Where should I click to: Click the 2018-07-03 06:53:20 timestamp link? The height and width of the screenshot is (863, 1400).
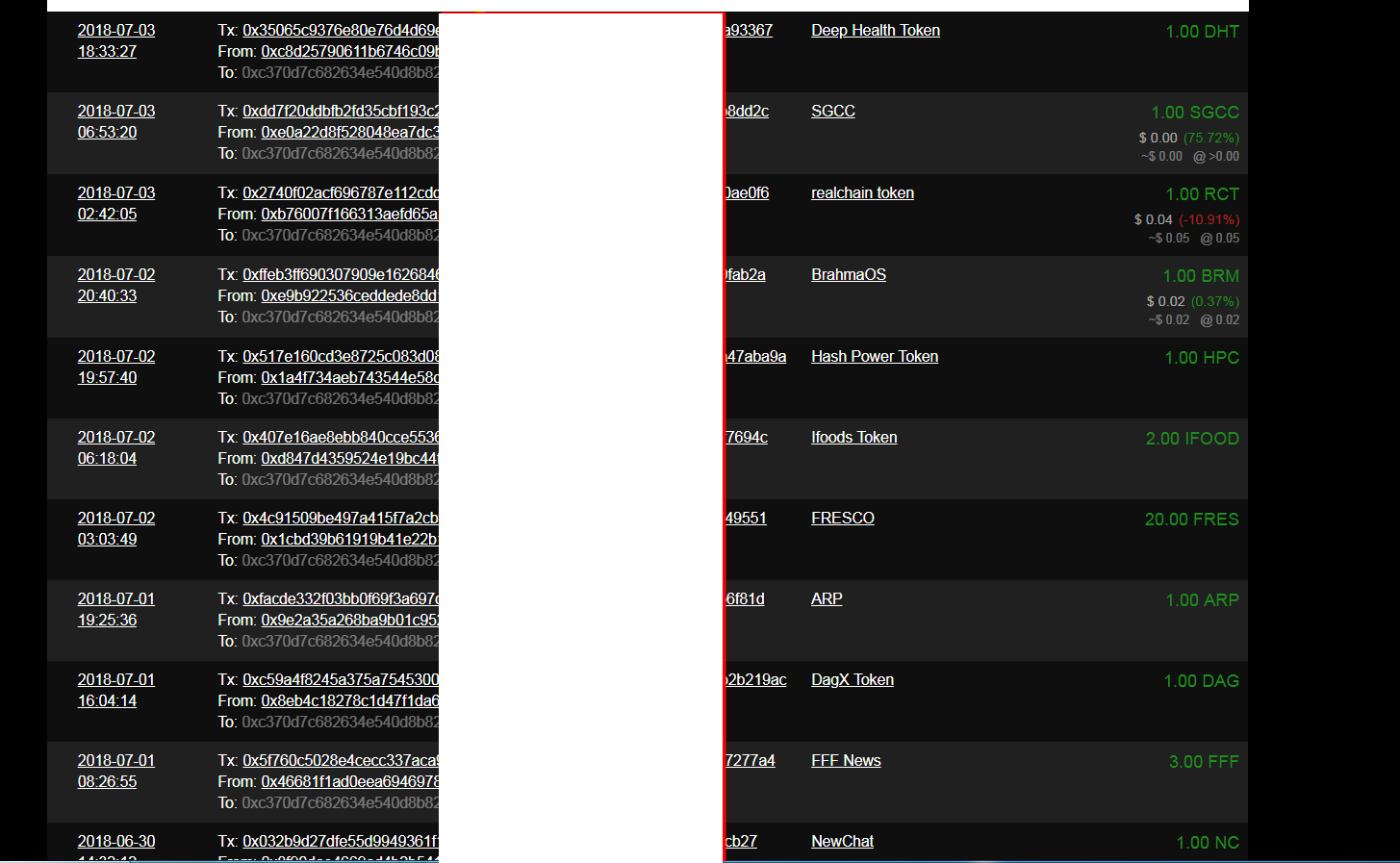(116, 122)
